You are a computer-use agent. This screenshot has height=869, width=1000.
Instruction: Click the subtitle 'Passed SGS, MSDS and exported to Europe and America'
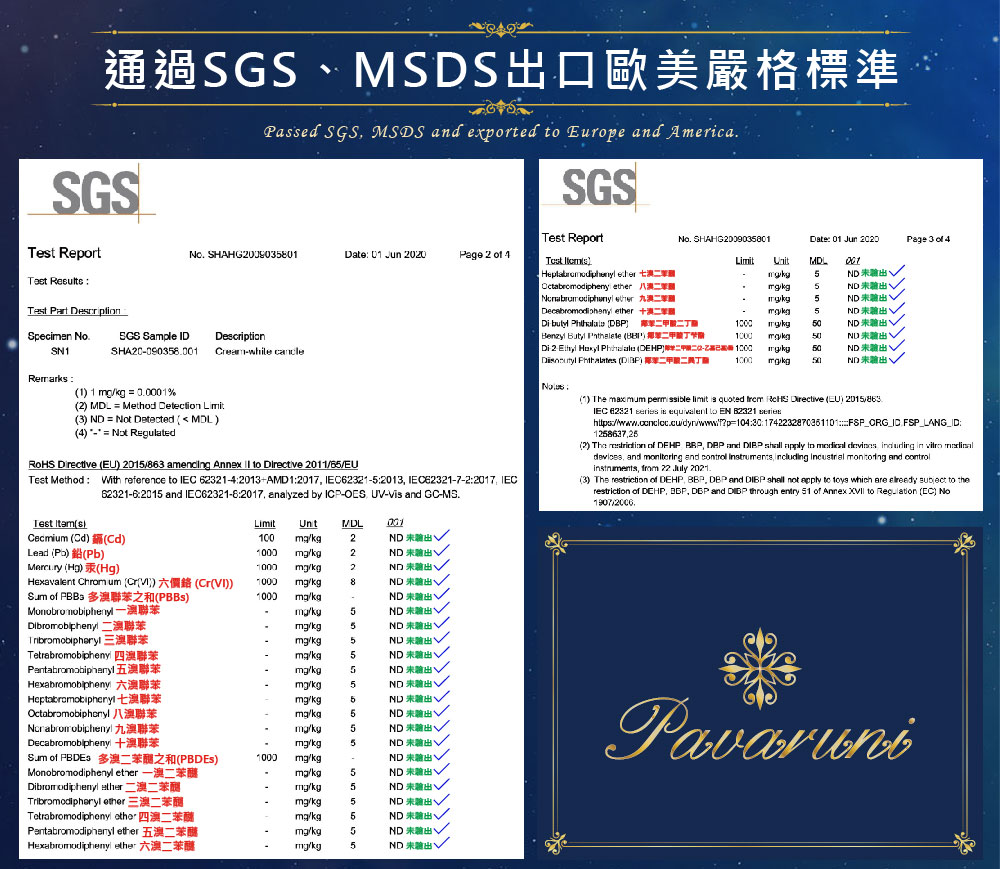(x=501, y=131)
